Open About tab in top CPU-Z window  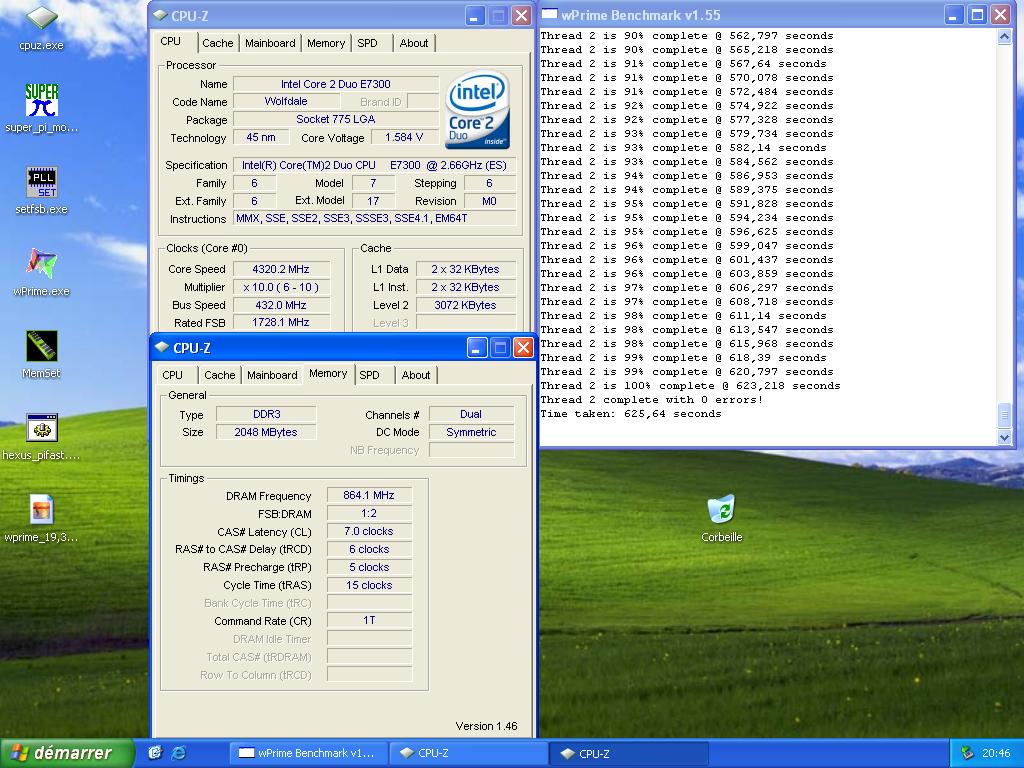pos(414,43)
